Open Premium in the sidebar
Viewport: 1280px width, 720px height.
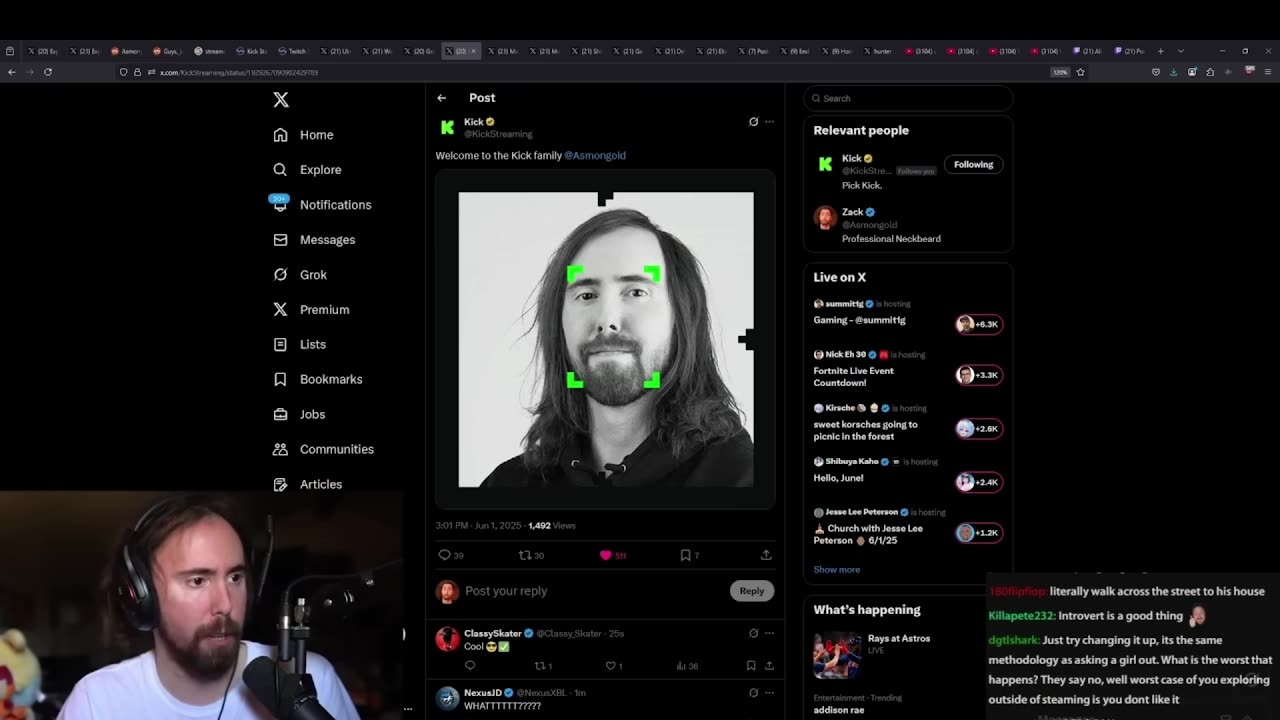click(x=311, y=310)
